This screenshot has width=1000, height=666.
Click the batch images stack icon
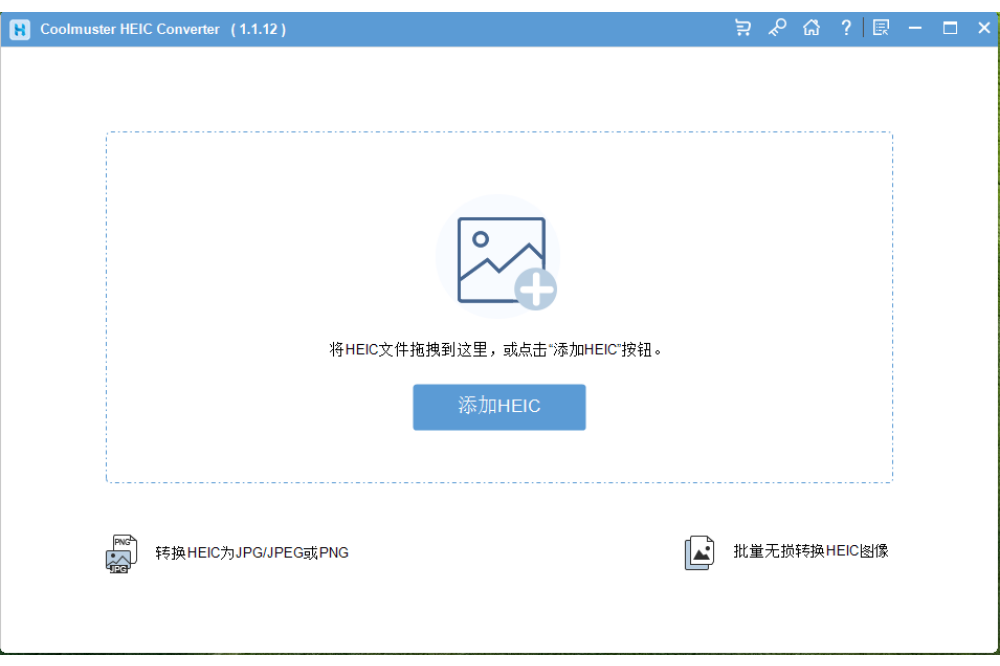699,552
